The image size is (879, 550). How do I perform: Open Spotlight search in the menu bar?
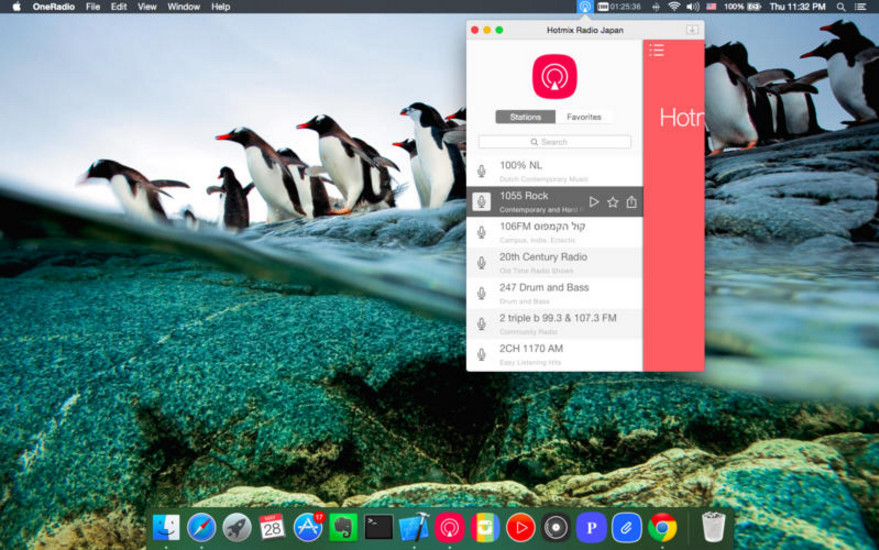[841, 7]
